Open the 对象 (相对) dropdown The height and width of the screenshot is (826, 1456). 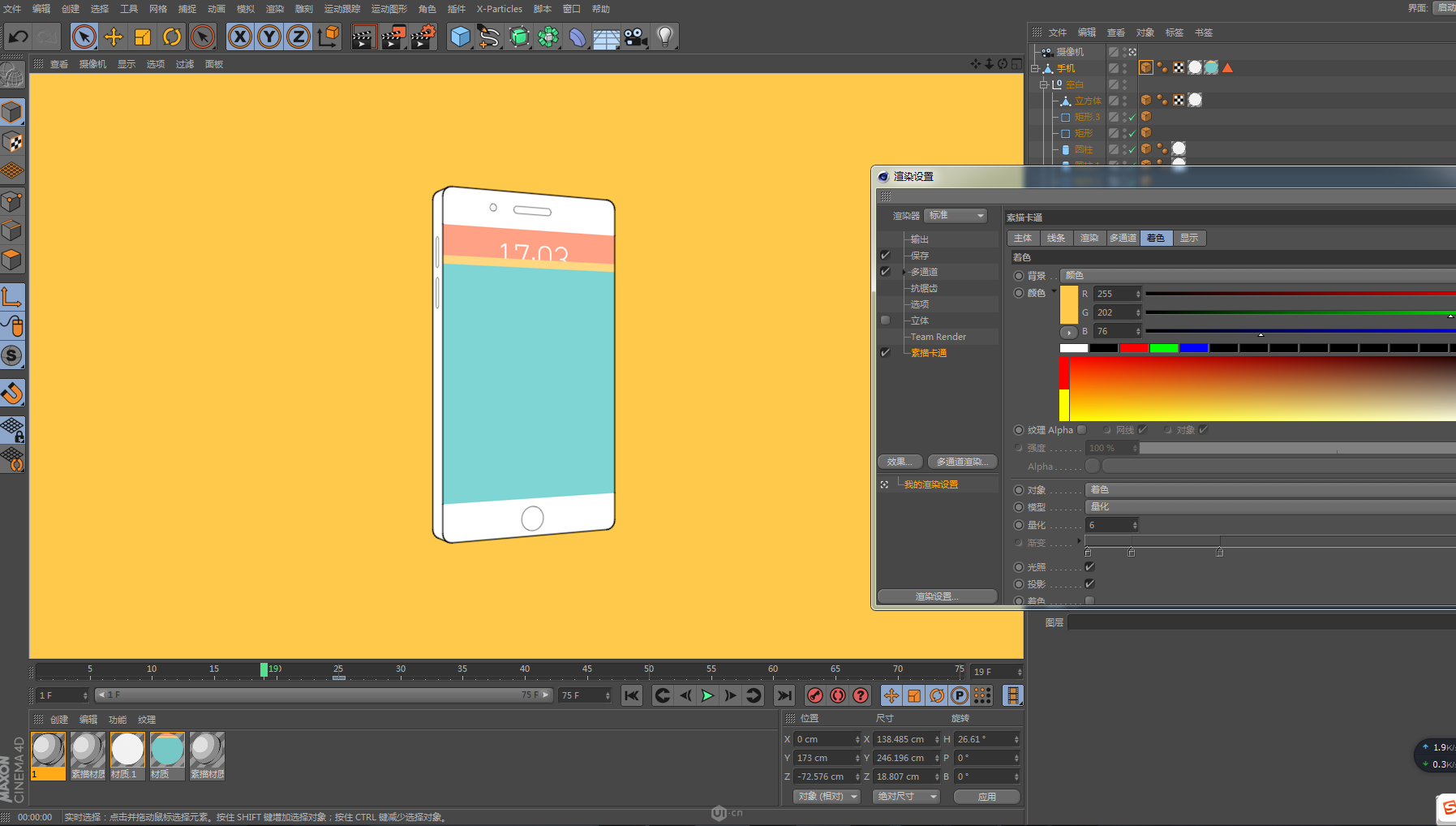click(x=827, y=797)
